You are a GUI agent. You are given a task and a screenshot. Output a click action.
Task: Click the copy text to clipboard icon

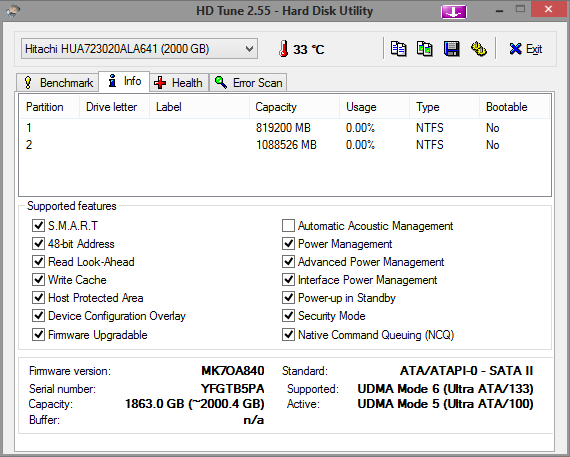click(398, 49)
